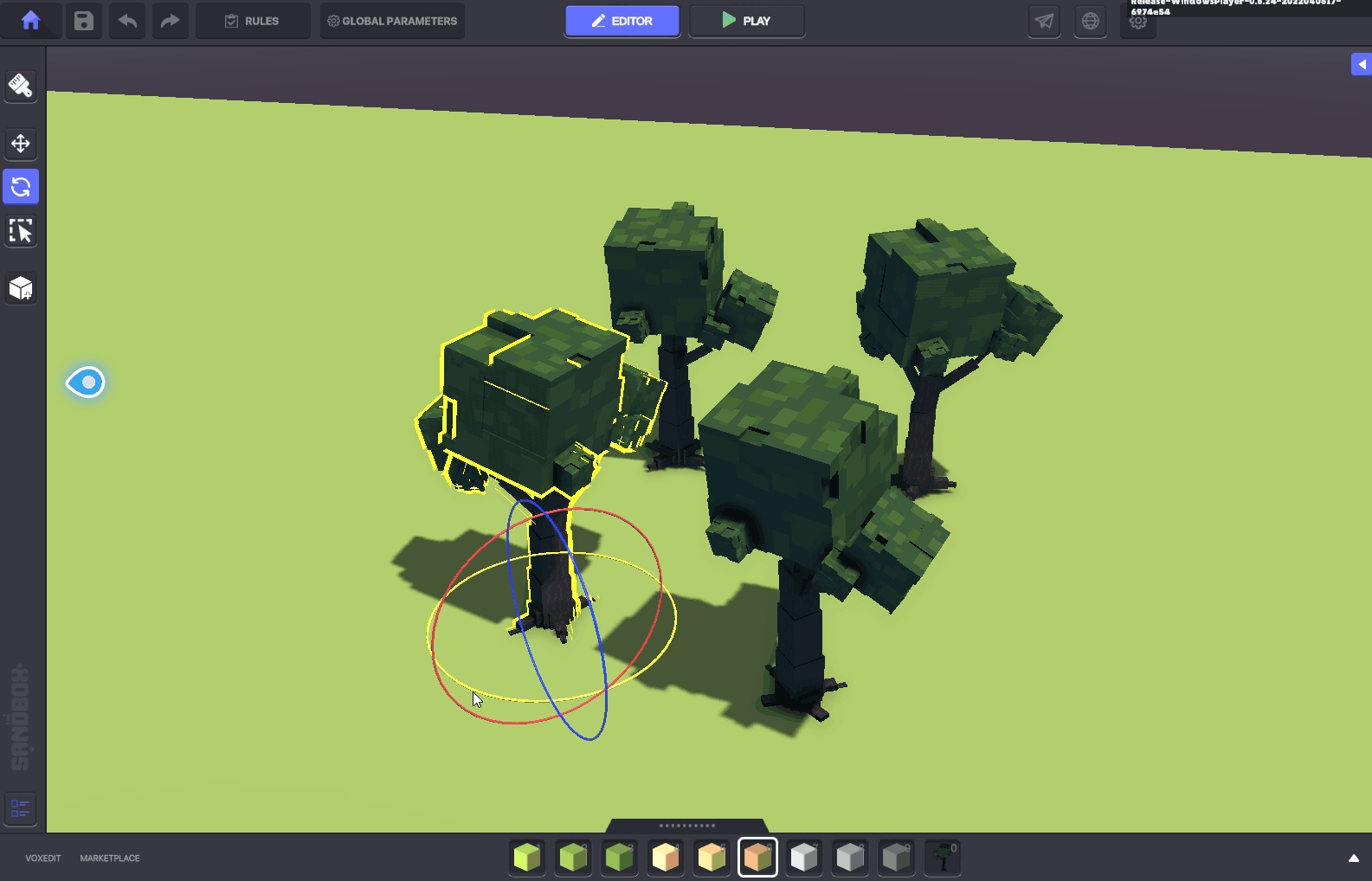Select the Rotate tool
Viewport: 1372px width, 881px height.
(x=21, y=187)
